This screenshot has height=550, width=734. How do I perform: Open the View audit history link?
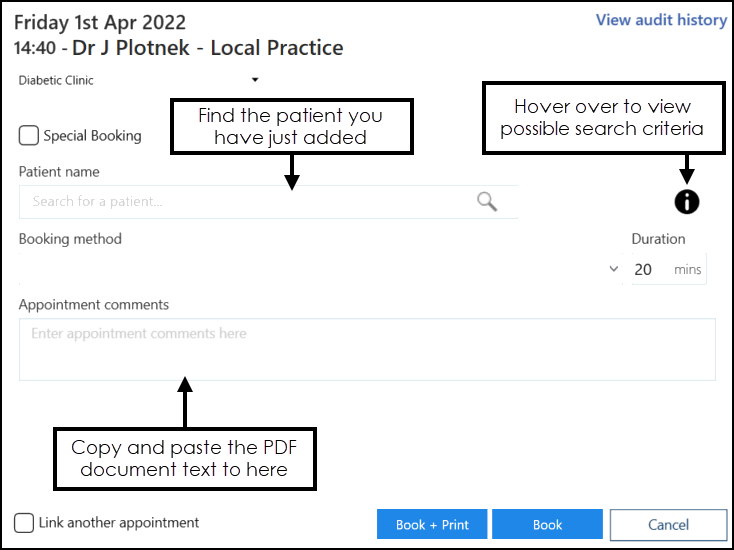(661, 20)
